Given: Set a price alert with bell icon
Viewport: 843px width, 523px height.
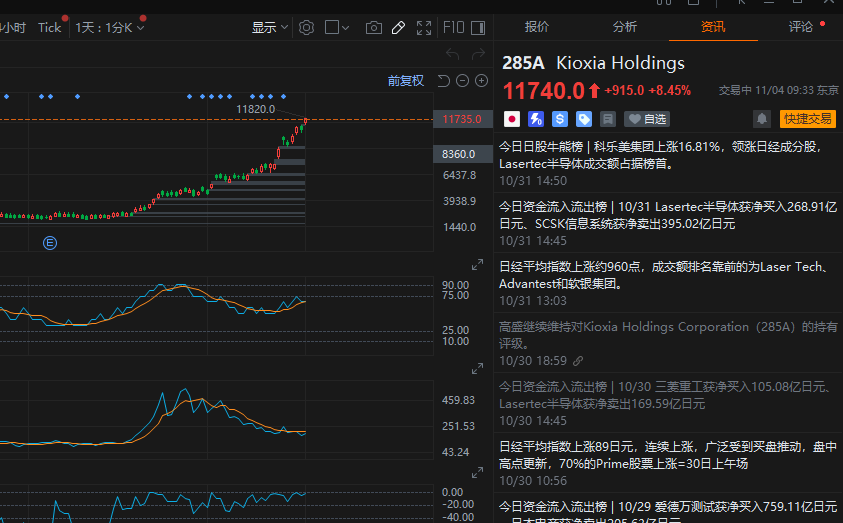Looking at the screenshot, I should coord(762,119).
